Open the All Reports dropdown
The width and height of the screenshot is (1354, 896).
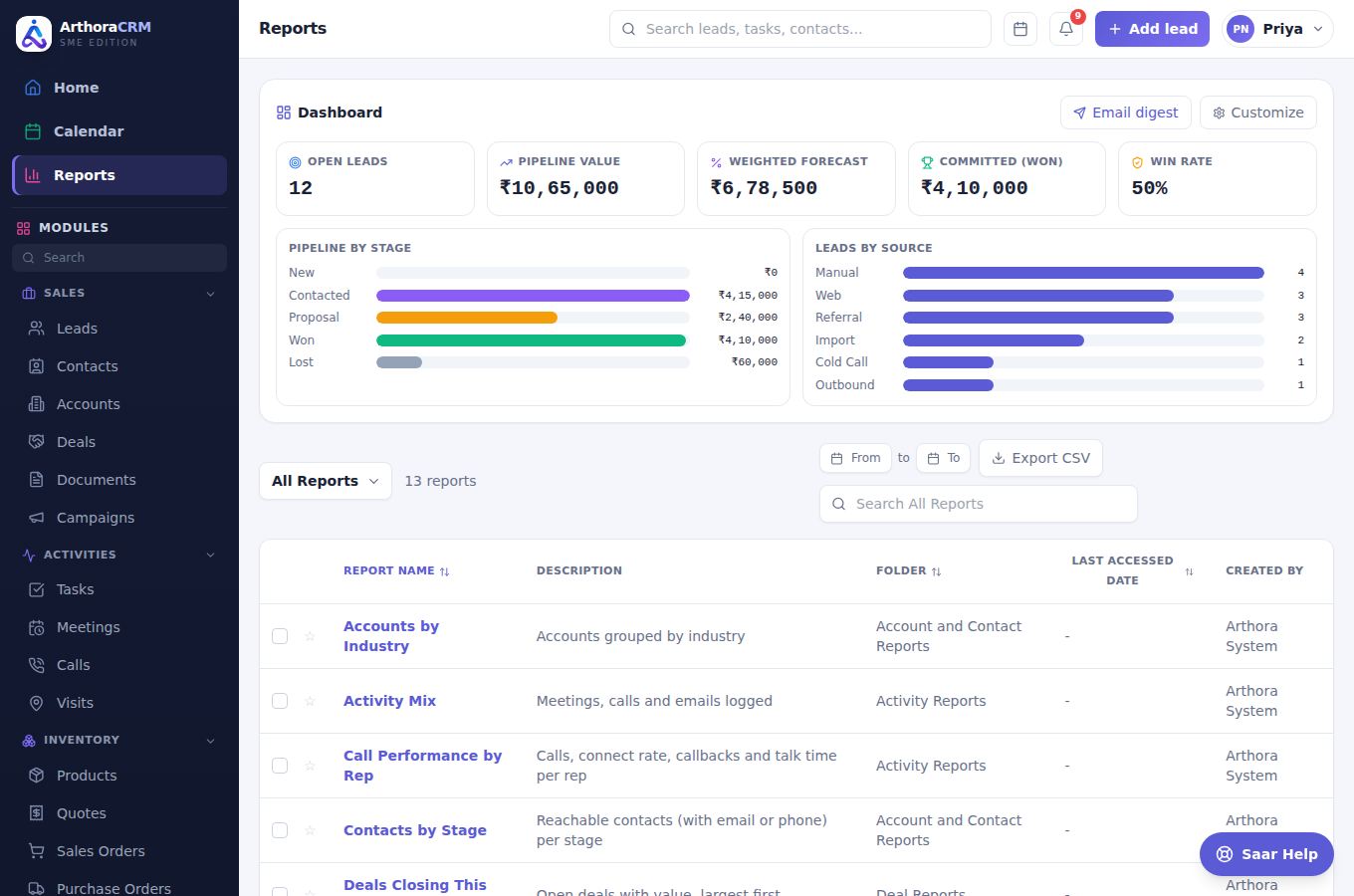coord(326,481)
